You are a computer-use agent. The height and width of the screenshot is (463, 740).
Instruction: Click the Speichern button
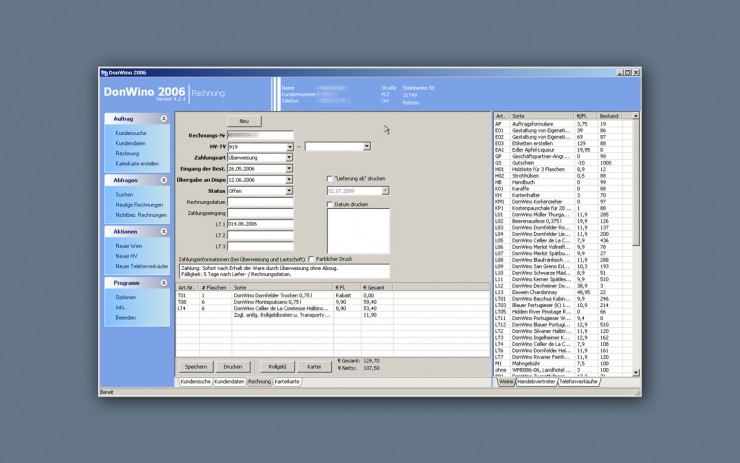(196, 367)
